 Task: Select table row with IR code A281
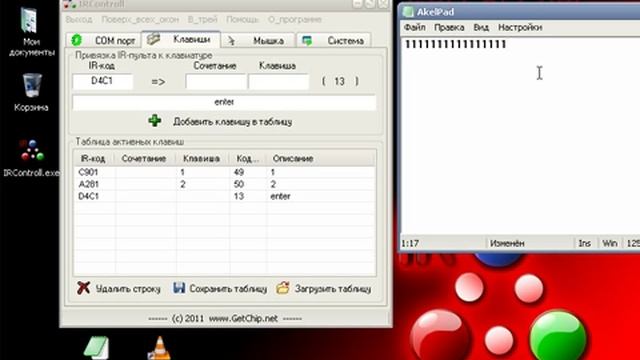pyautogui.click(x=224, y=184)
